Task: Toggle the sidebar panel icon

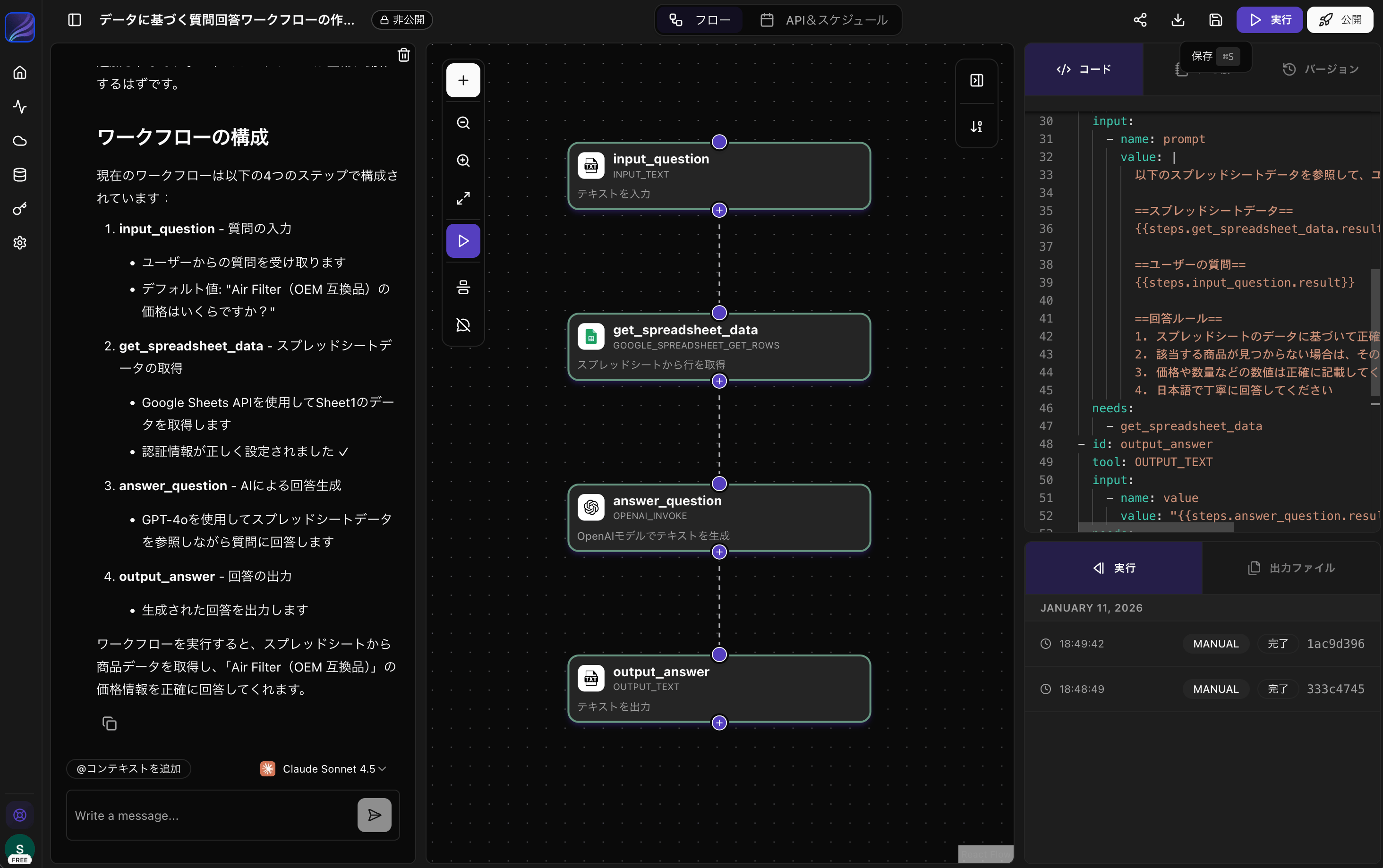Action: [75, 20]
